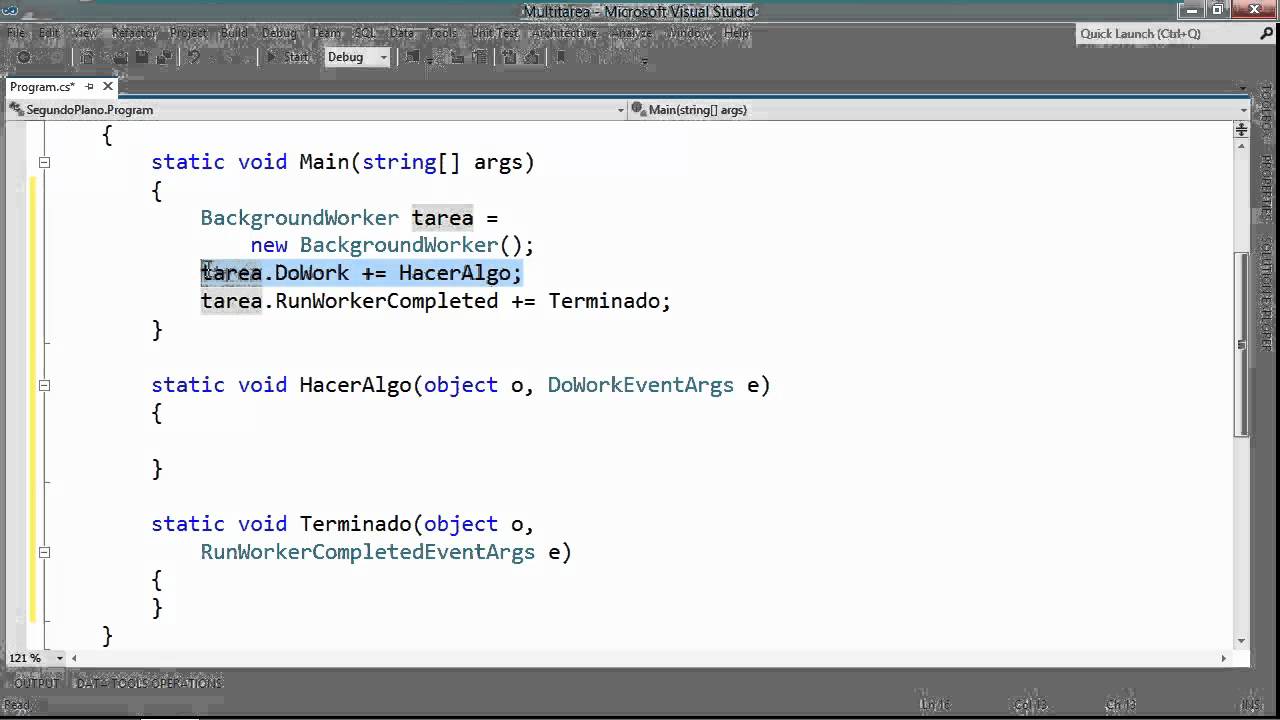The height and width of the screenshot is (720, 1280).
Task: Open the Edit menu
Action: pos(50,33)
